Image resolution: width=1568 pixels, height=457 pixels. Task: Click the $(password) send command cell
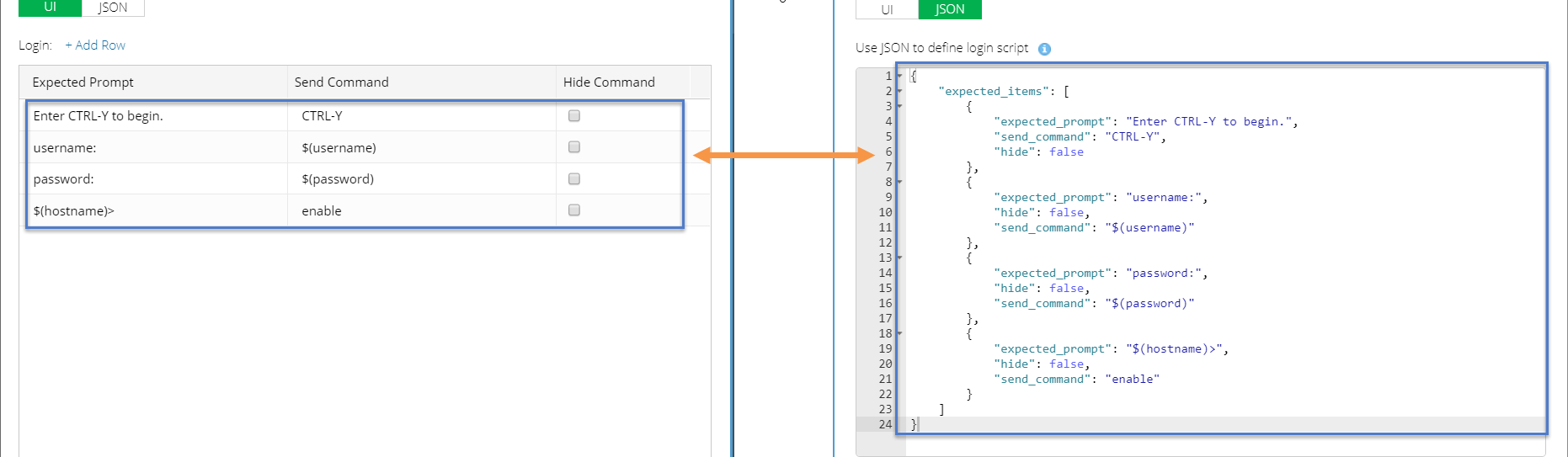338,179
